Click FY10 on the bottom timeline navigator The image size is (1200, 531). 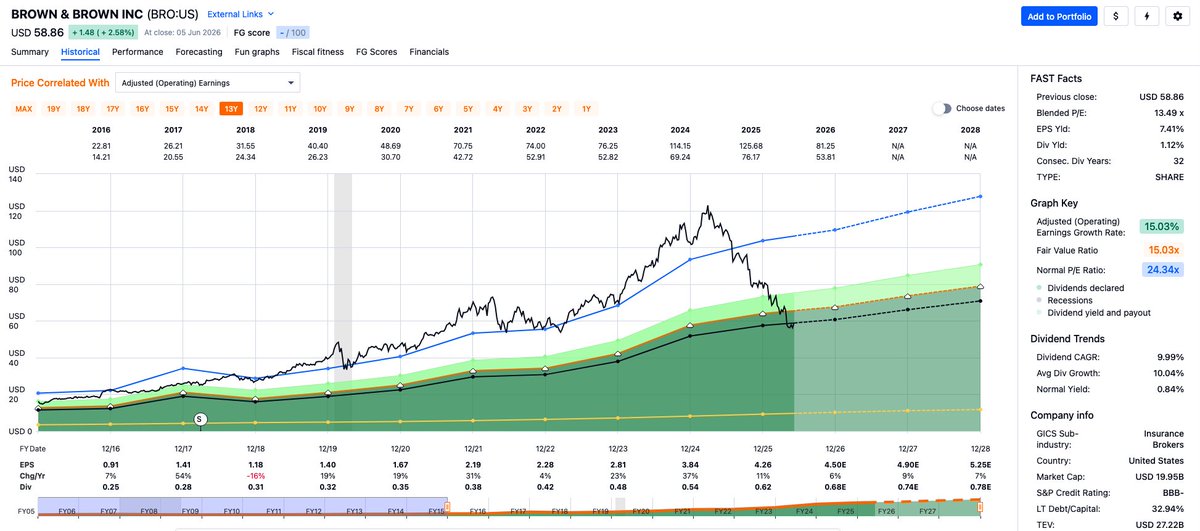(x=232, y=510)
